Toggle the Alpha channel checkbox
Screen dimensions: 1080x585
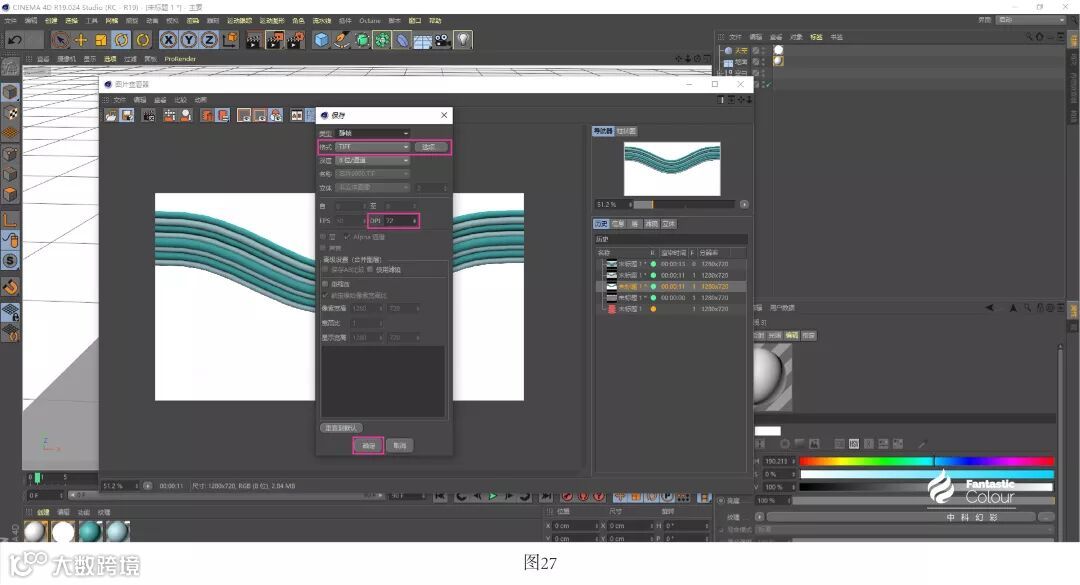coord(347,237)
